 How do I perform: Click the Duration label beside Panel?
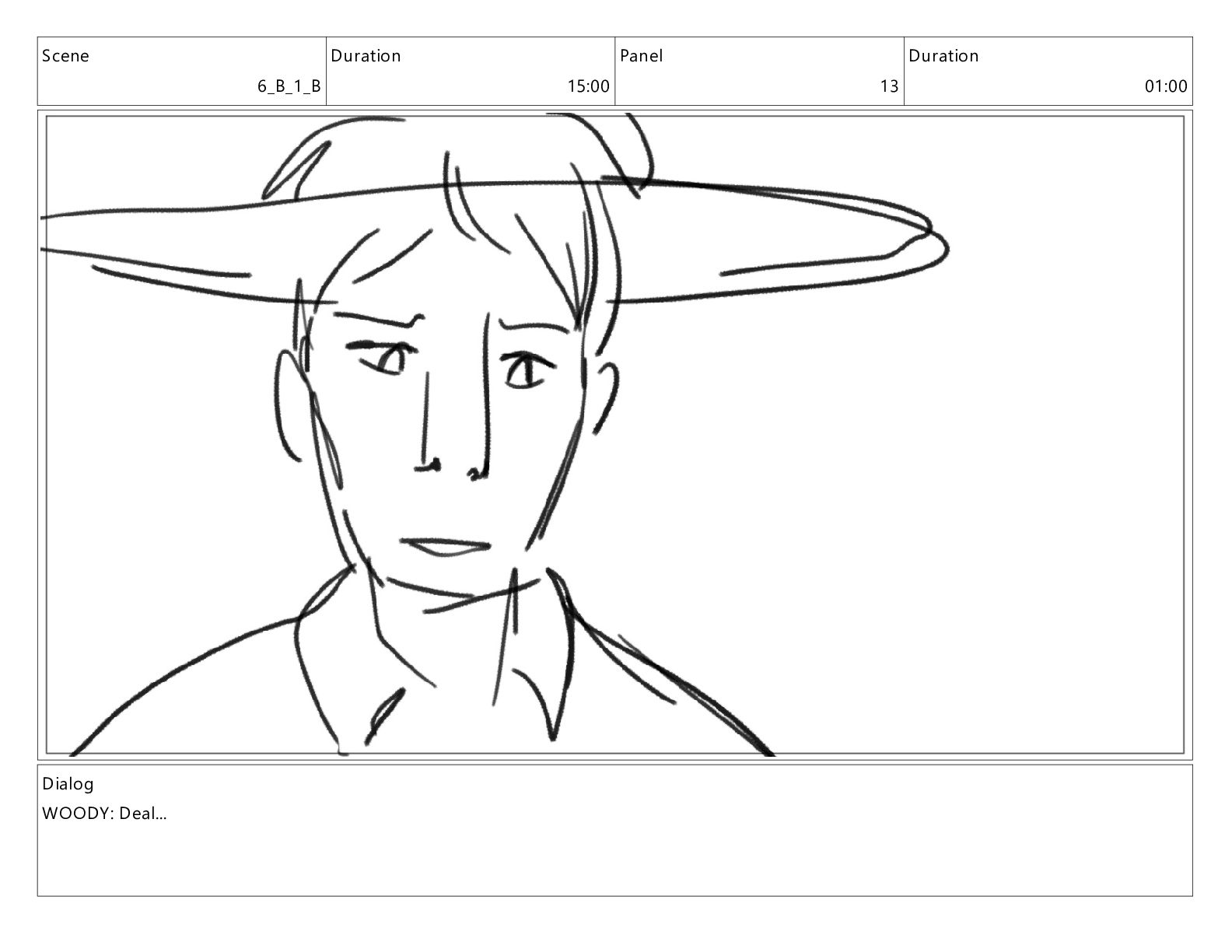tap(943, 56)
